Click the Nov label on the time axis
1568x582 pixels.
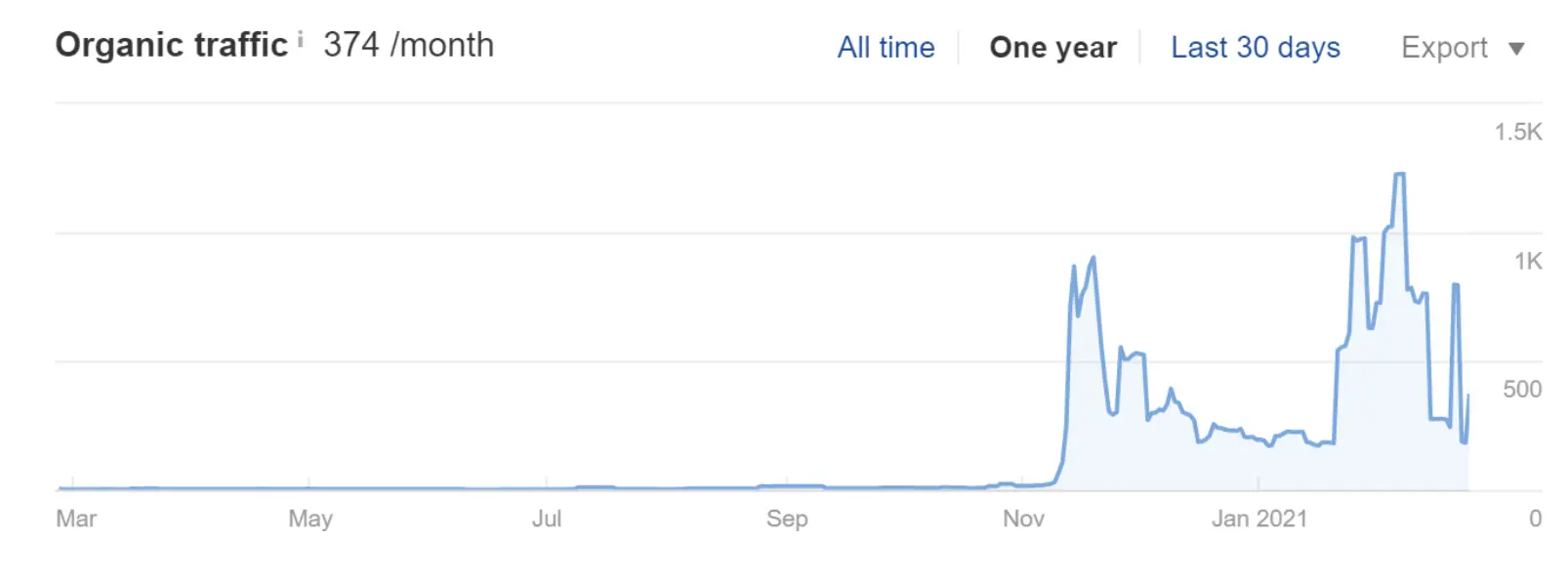click(x=1023, y=519)
